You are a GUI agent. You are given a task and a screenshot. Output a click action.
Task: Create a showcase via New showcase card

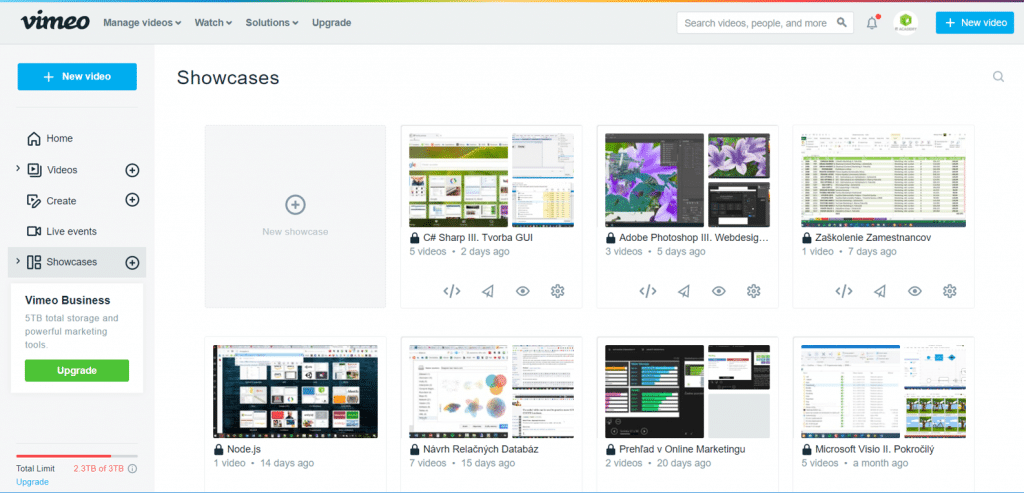295,216
